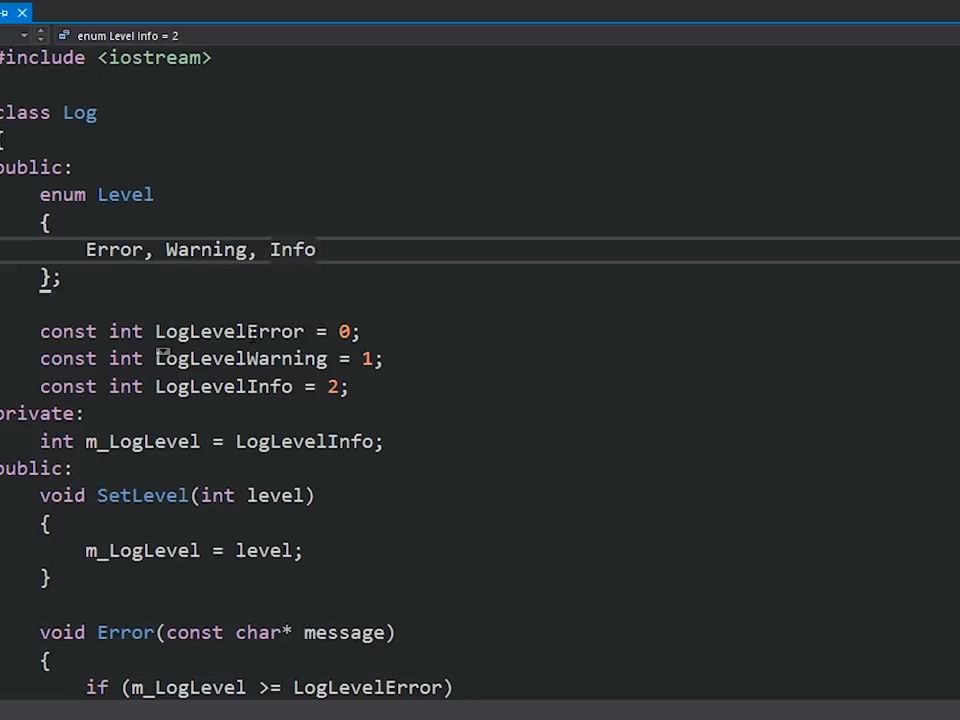Click the 'level' parameter in SetLevel signature
This screenshot has height=720, width=960.
point(276,495)
